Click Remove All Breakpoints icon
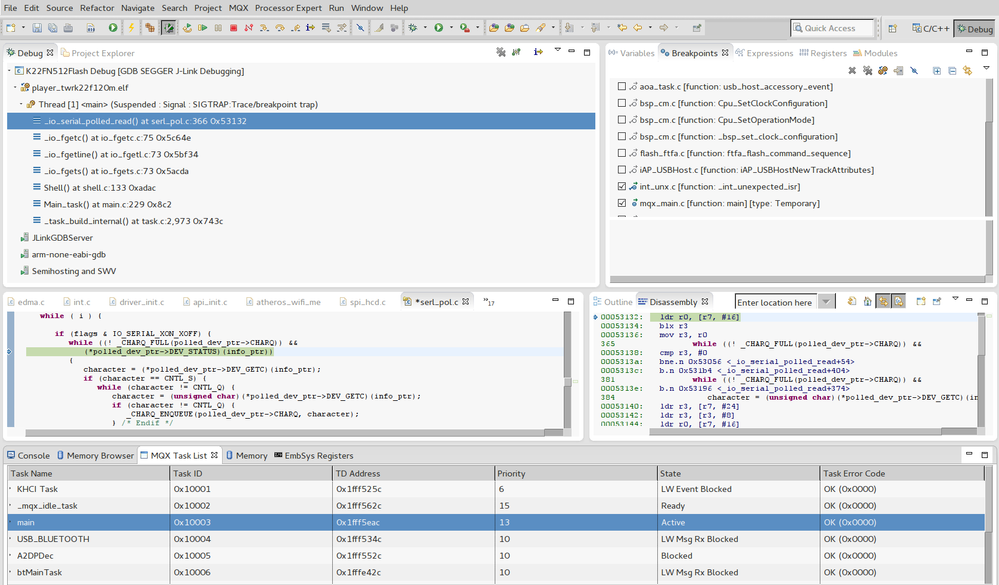Viewport: 999px width, 585px height. pos(868,71)
